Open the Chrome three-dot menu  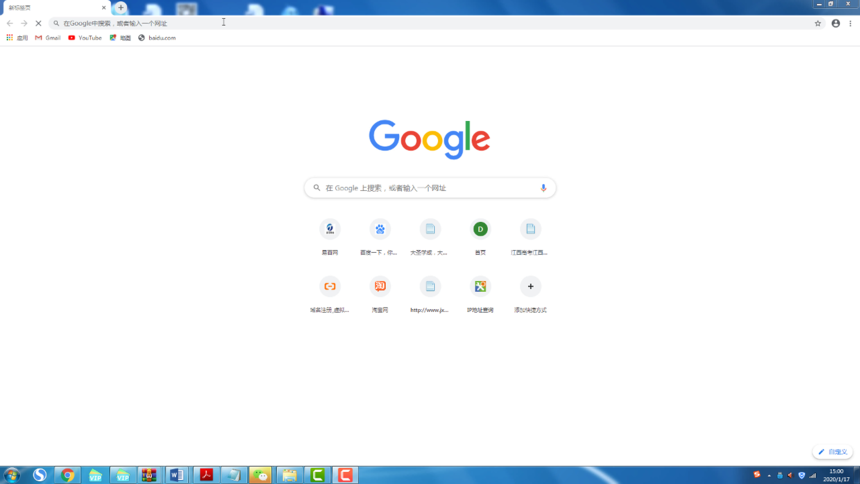coord(850,23)
